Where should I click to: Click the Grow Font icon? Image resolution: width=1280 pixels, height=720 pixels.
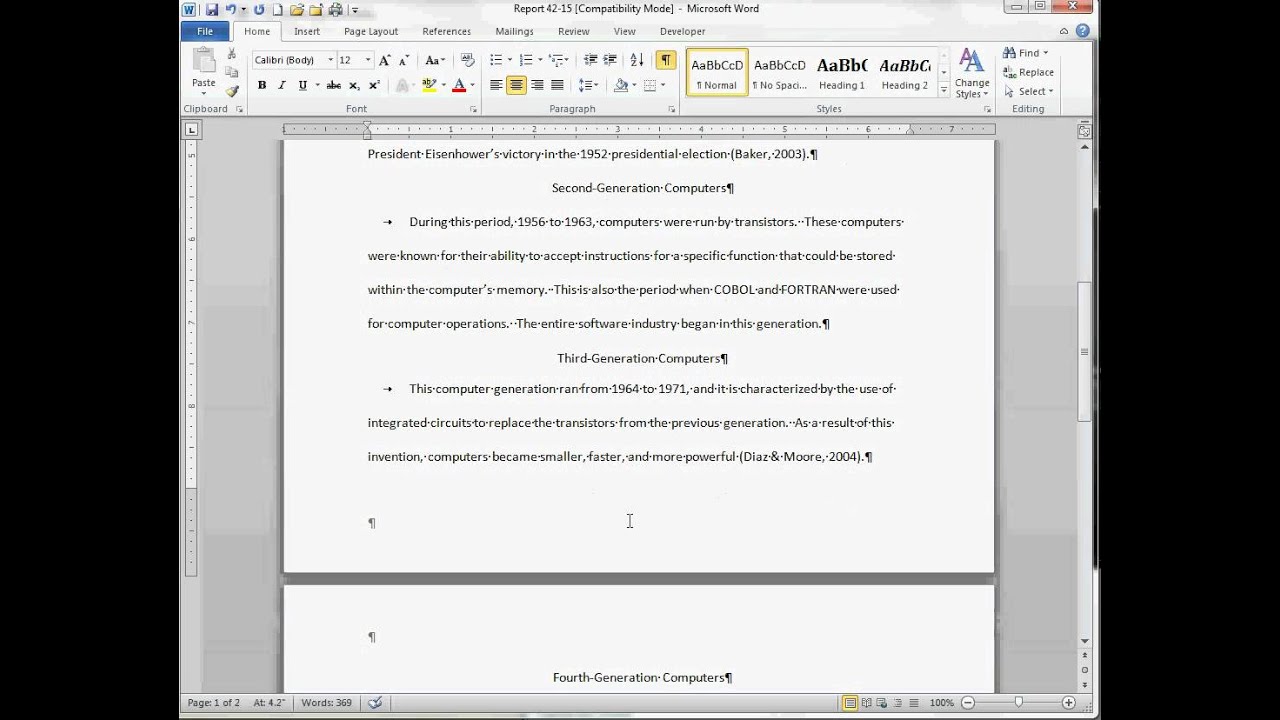tap(385, 60)
